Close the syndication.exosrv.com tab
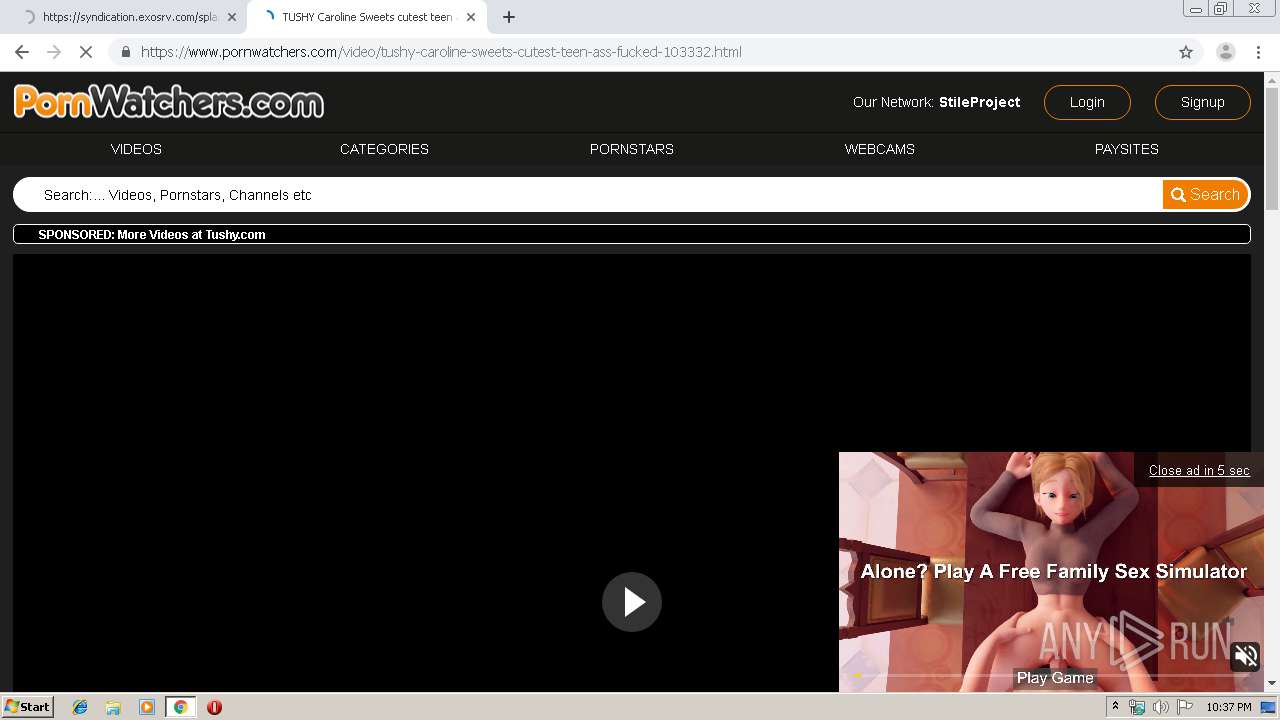This screenshot has height=720, width=1280. click(232, 17)
